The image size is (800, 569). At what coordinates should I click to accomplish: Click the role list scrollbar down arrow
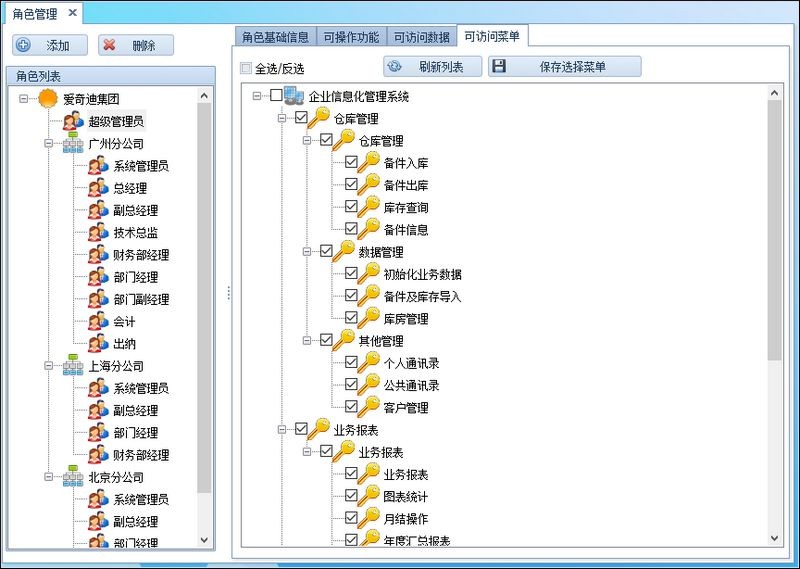tap(204, 539)
